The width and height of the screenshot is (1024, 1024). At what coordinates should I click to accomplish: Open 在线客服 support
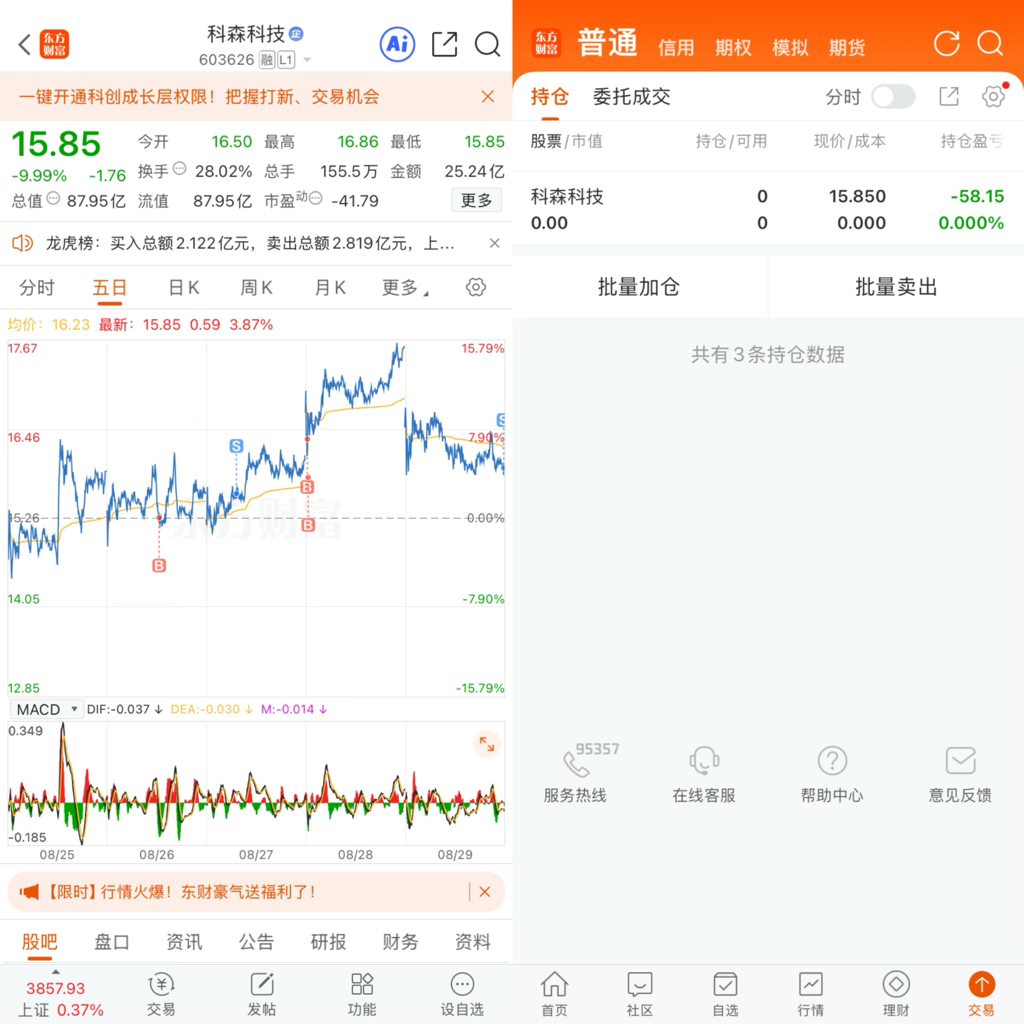point(704,774)
